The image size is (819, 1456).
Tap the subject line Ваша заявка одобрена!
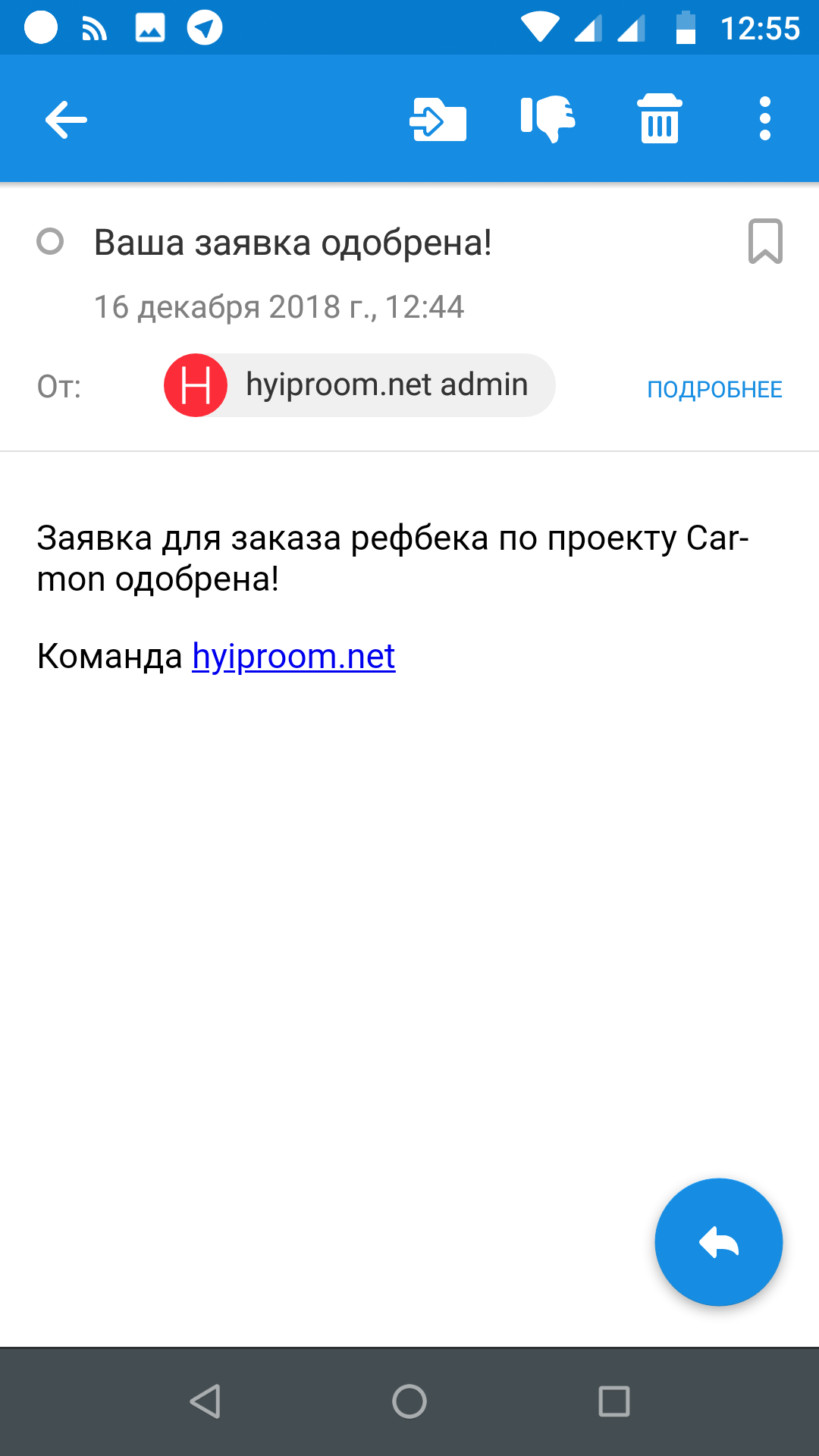coord(293,243)
